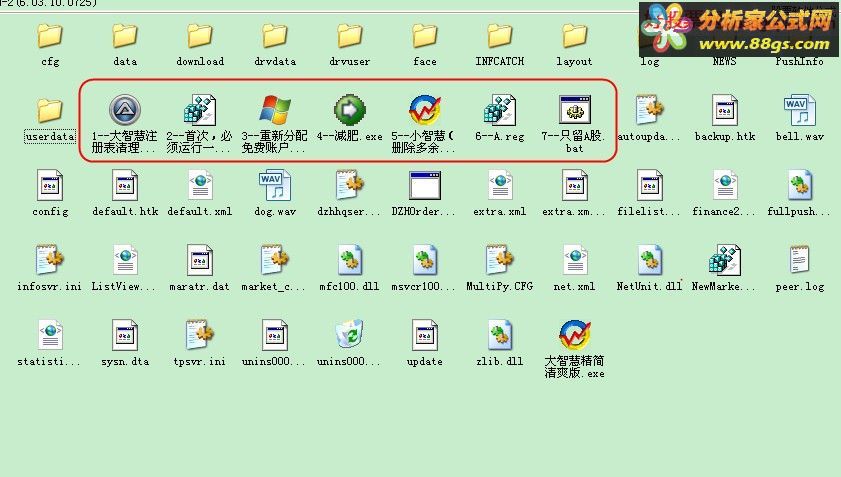Click the 5--小智慧 删除多余 program icon

[425, 111]
